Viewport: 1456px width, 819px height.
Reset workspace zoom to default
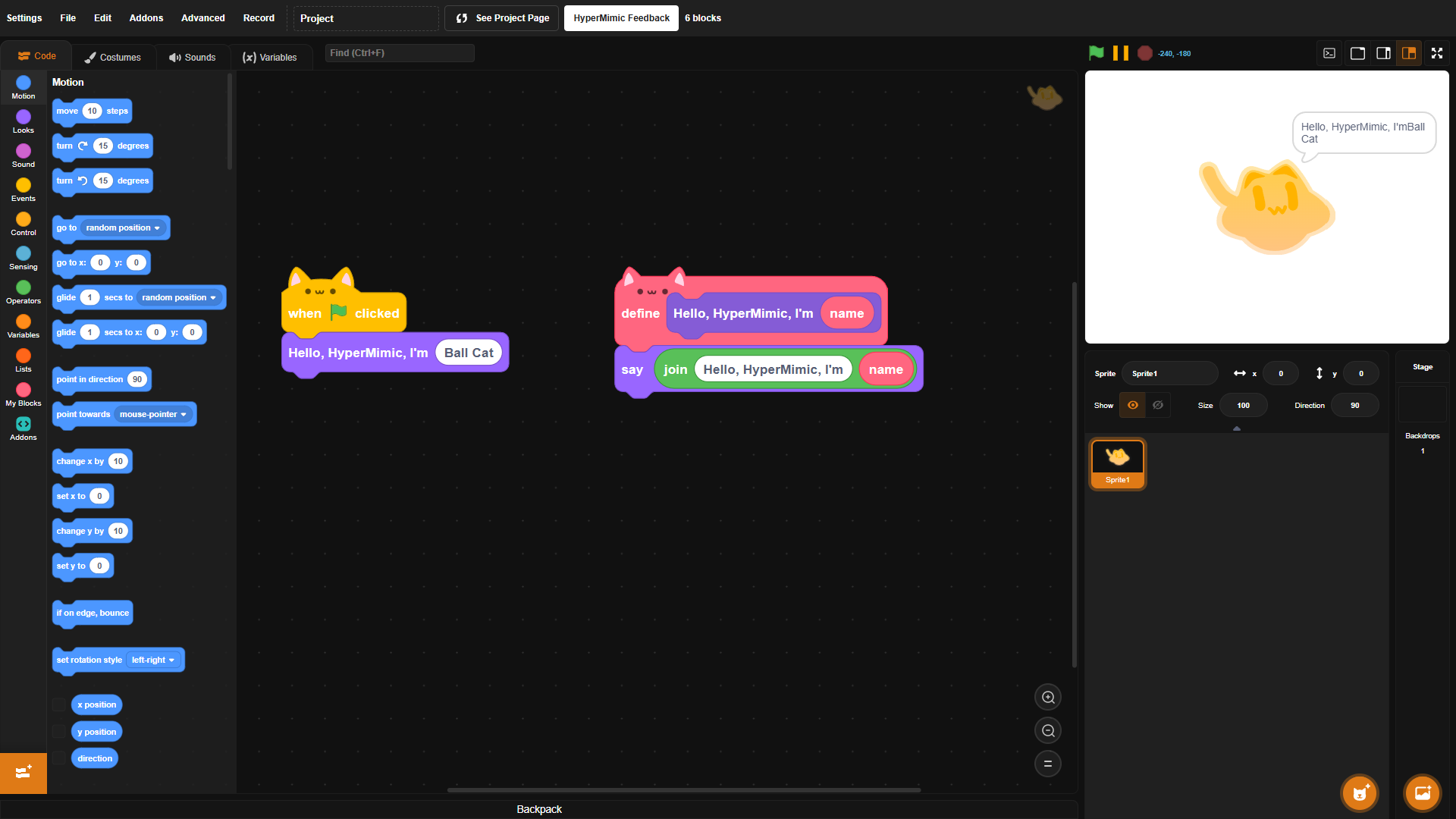coord(1048,764)
